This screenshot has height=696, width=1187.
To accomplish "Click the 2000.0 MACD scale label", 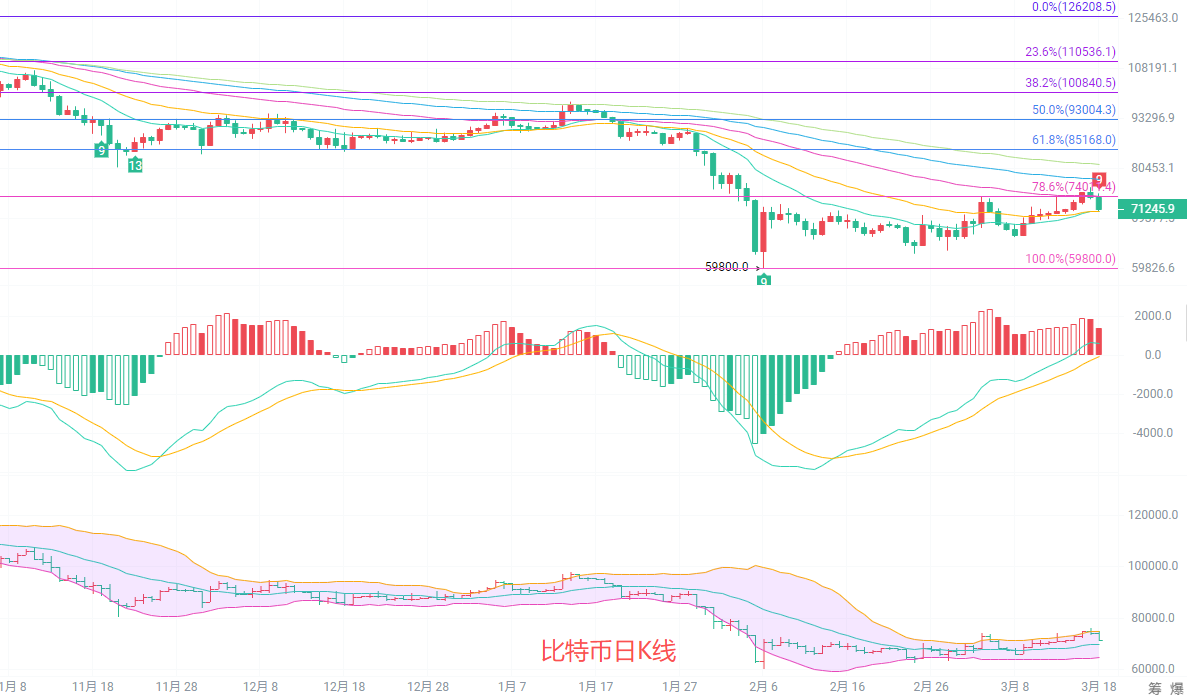I will point(1152,316).
